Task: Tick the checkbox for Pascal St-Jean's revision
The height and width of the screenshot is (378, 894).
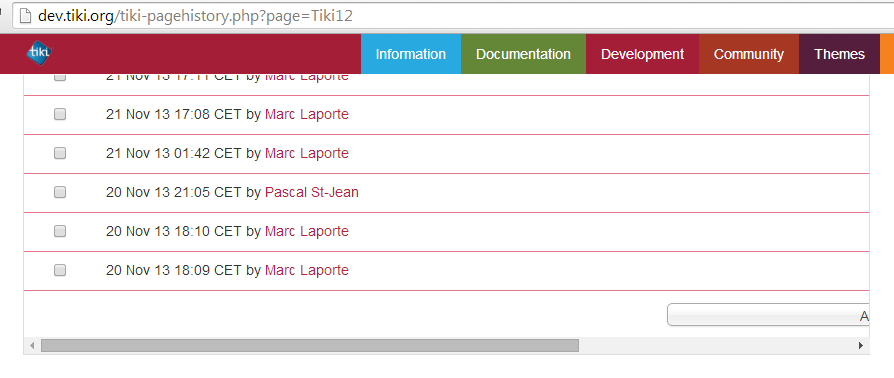Action: click(x=60, y=192)
